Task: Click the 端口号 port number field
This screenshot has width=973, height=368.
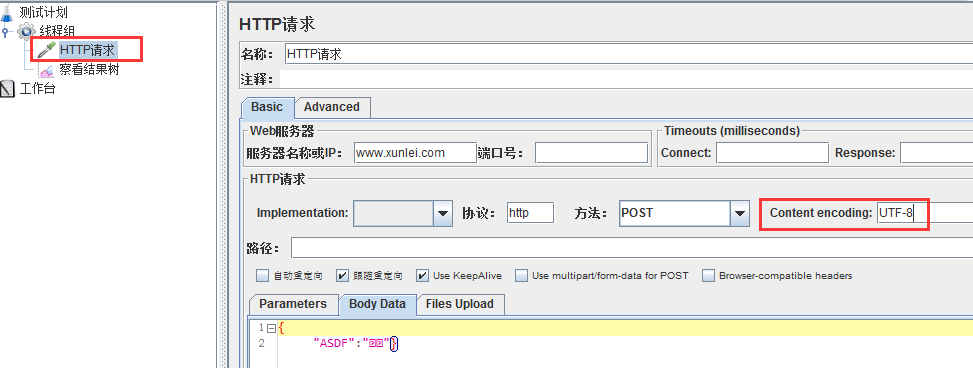Action: click(x=591, y=153)
